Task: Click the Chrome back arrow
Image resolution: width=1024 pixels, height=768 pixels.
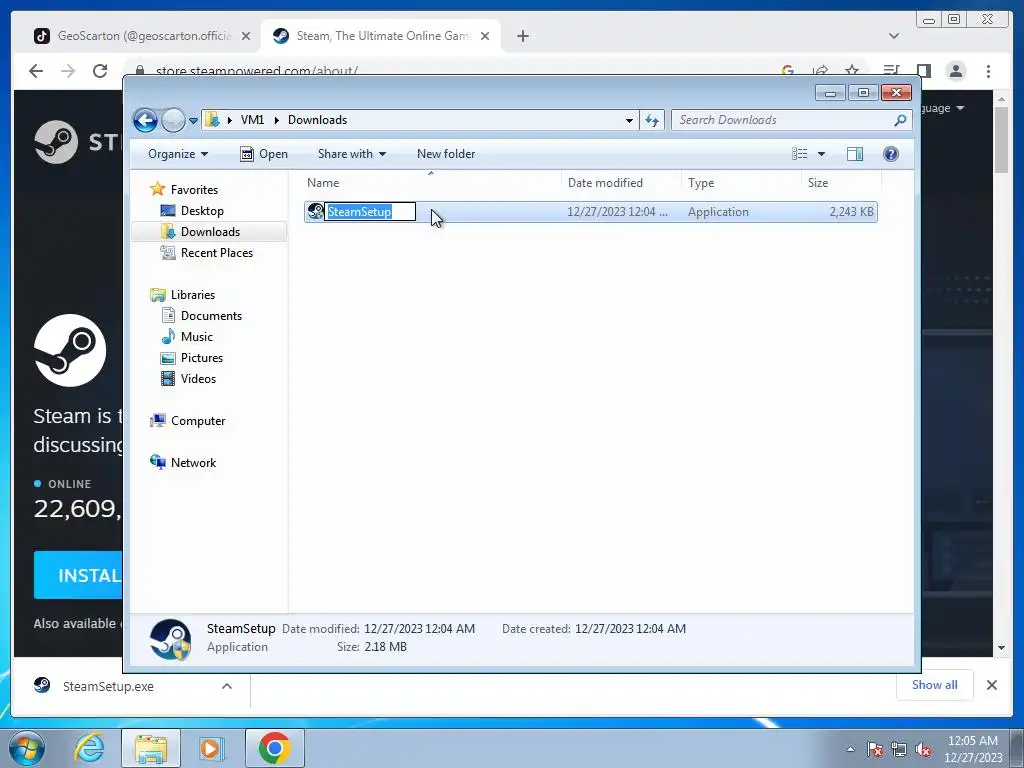Action: [36, 71]
